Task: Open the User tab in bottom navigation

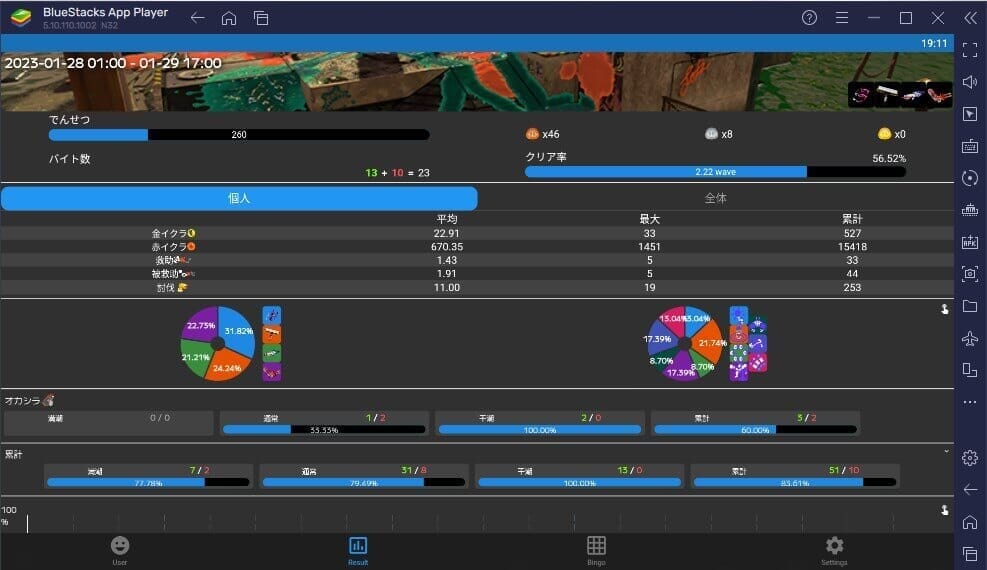Action: (x=119, y=549)
